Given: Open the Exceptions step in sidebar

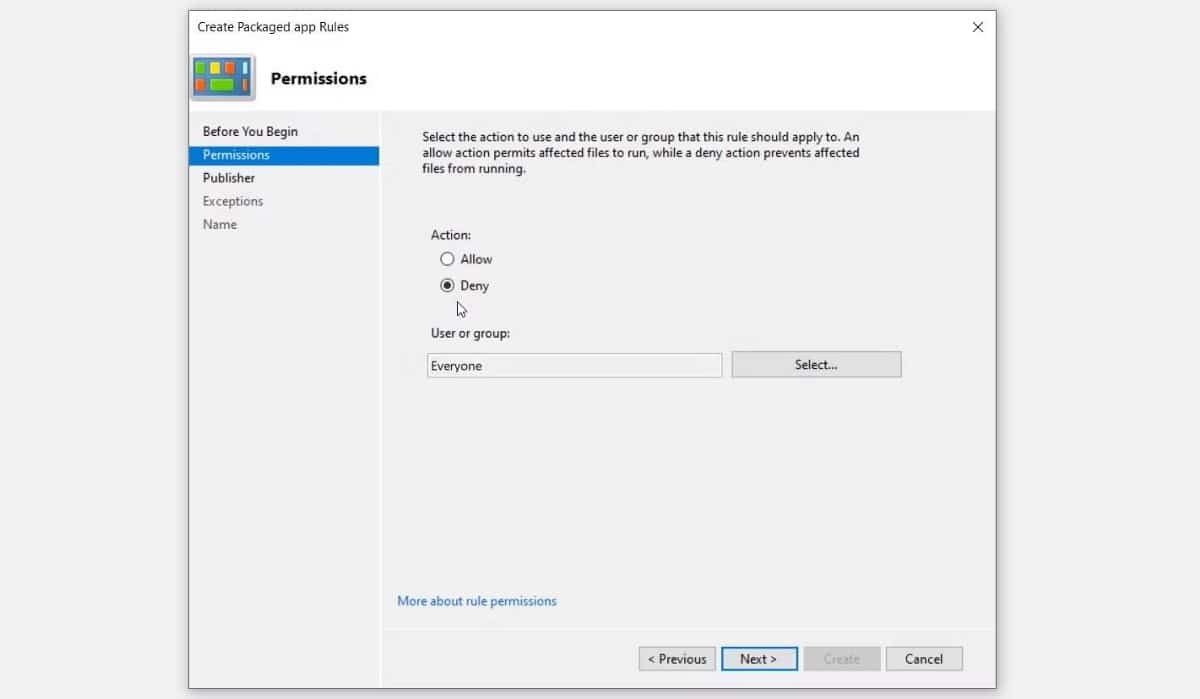Looking at the screenshot, I should point(232,201).
